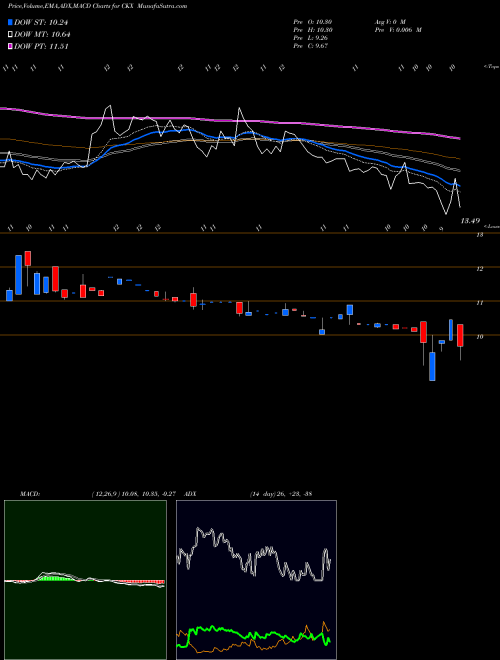Open the green MACD indicator chart
500x660 pixels.
coord(85,580)
